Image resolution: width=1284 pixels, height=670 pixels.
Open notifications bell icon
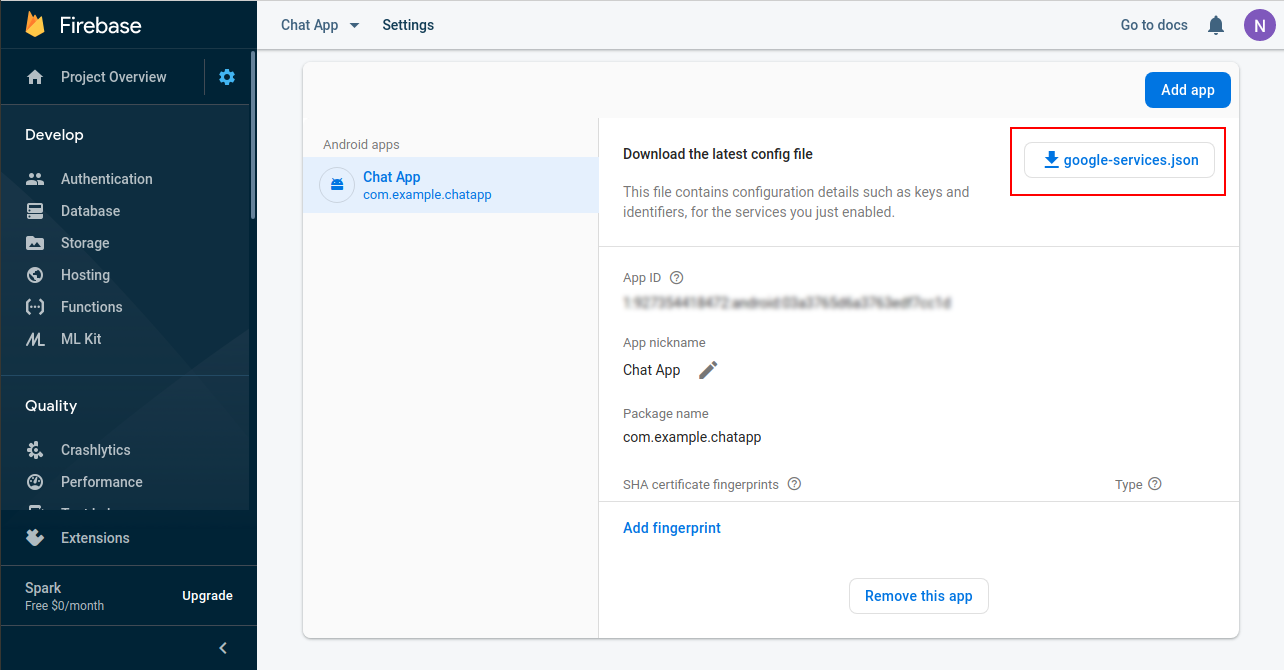point(1216,25)
